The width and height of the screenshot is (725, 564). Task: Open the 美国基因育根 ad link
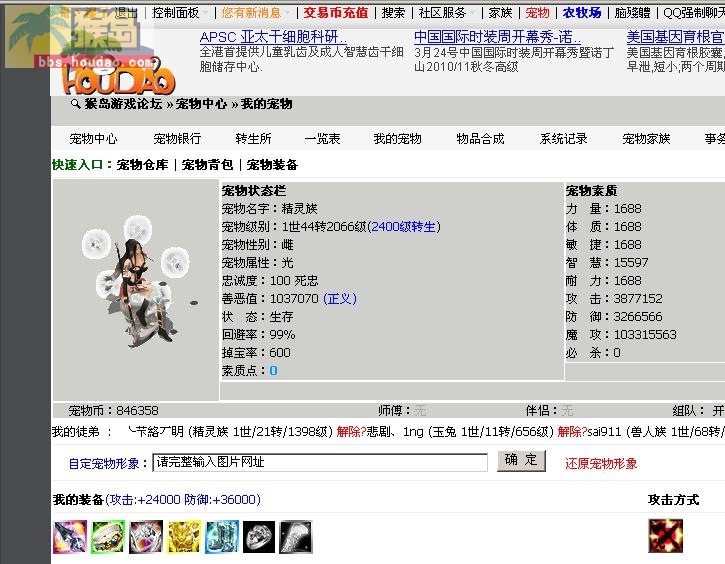tap(676, 37)
